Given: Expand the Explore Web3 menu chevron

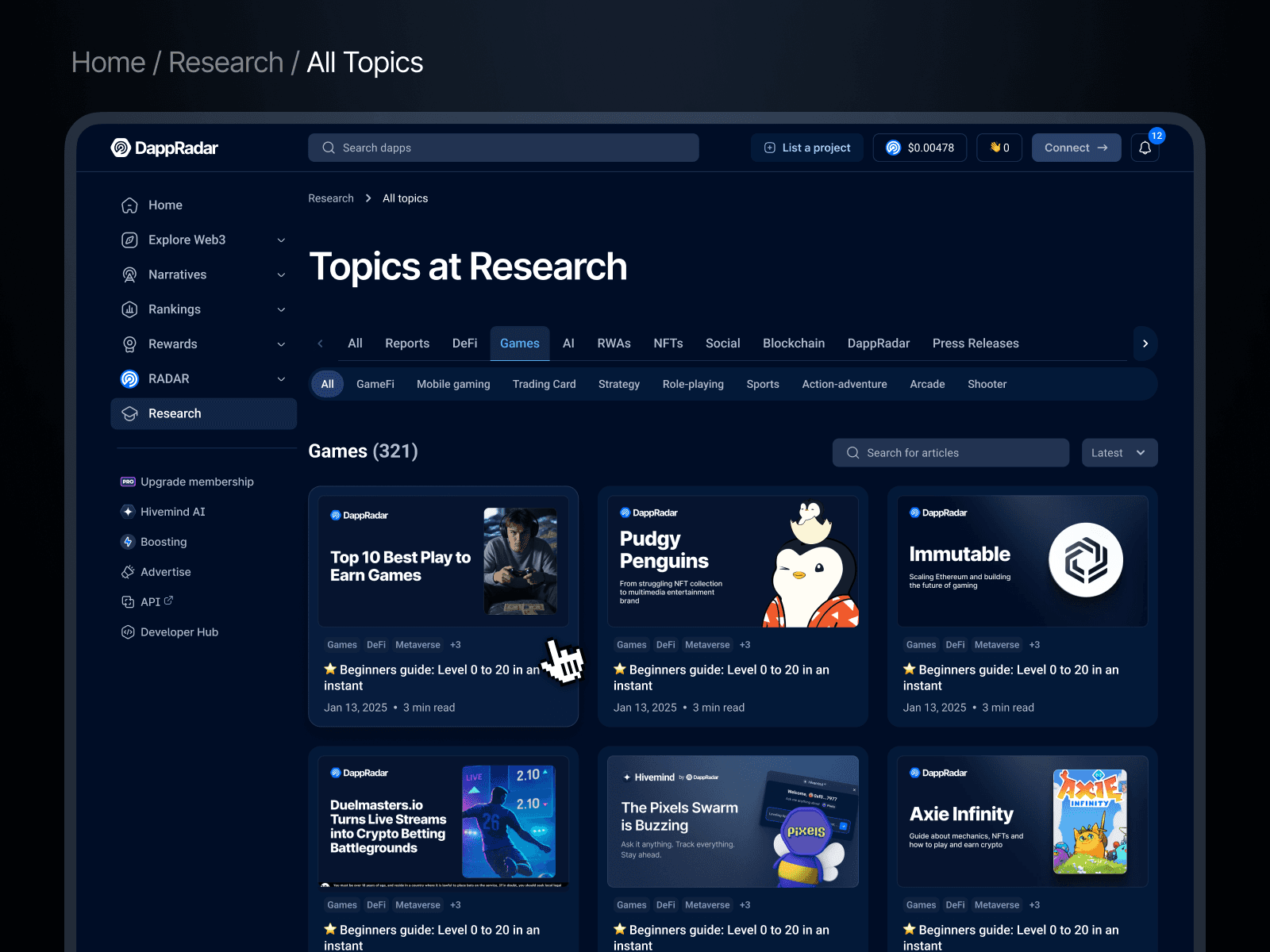Looking at the screenshot, I should coord(281,240).
